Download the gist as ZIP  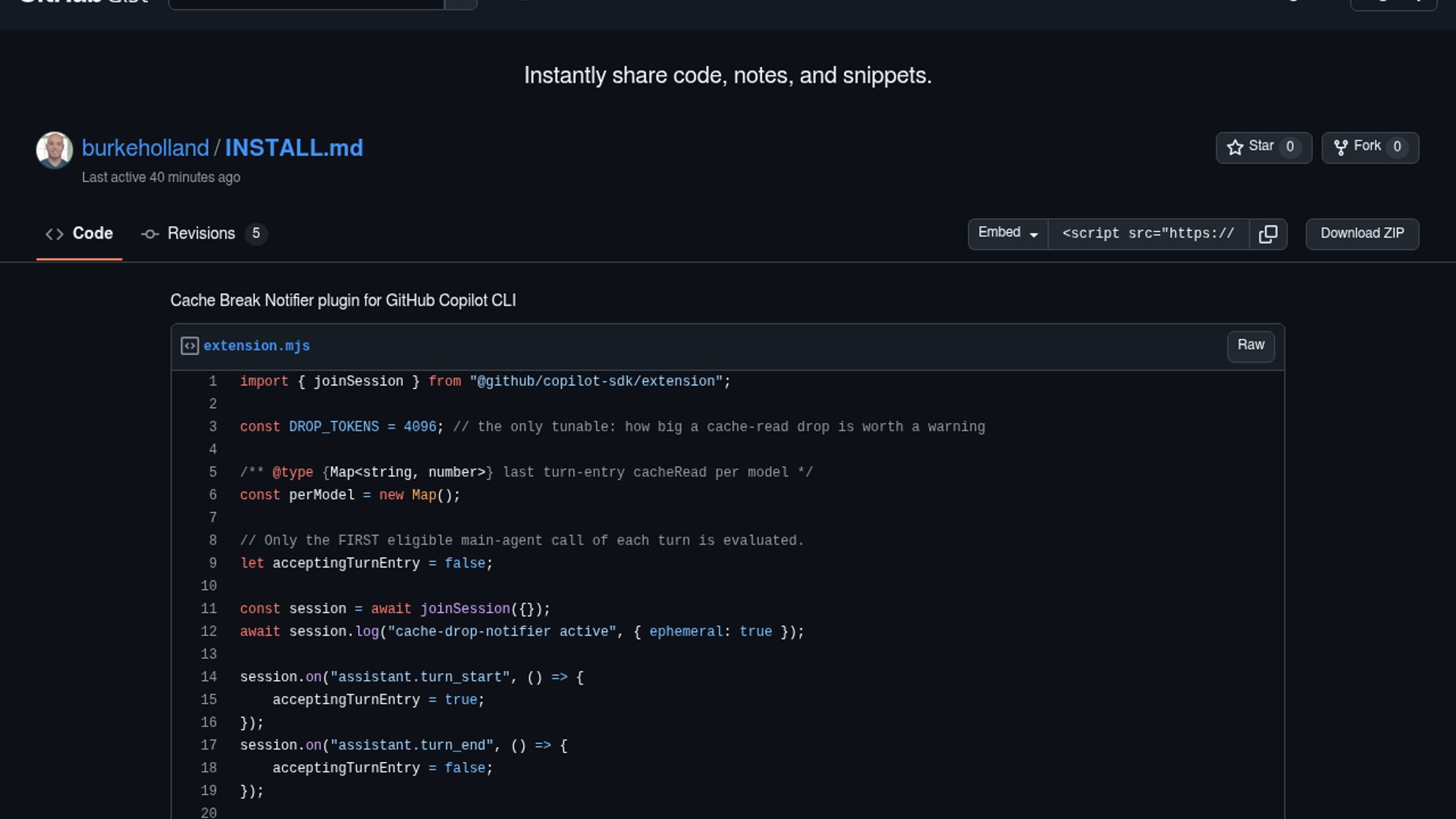tap(1362, 234)
